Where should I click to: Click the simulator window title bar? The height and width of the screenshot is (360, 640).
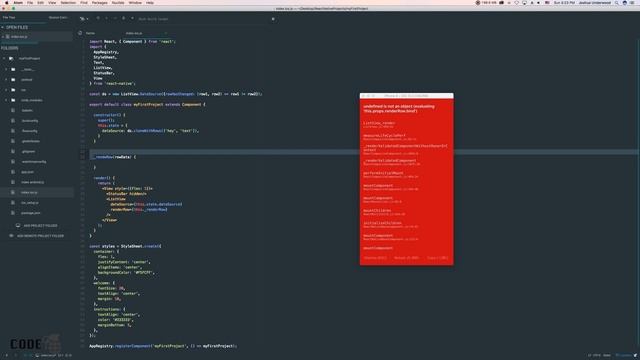tap(407, 96)
